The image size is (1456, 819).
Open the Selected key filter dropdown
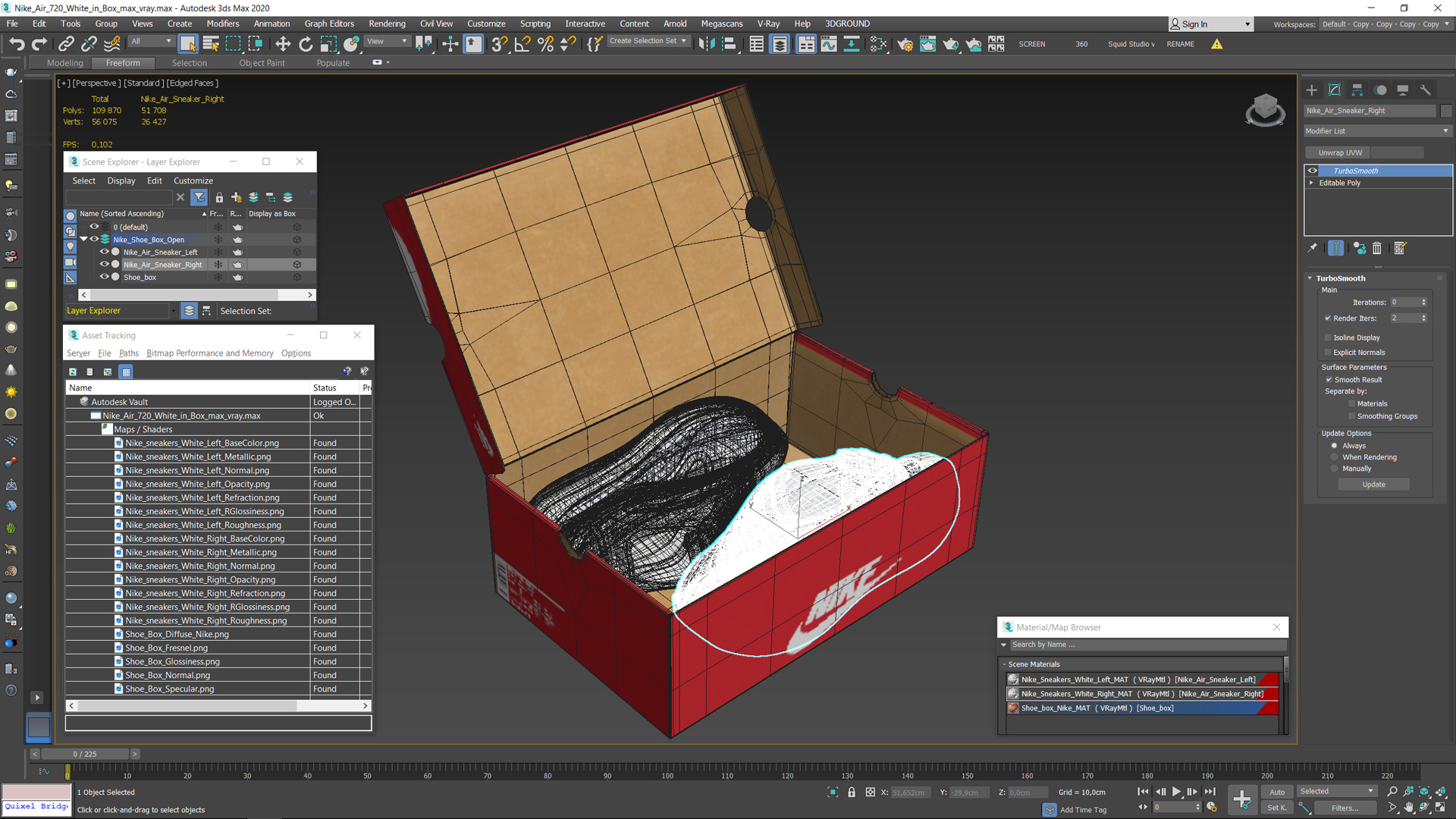(1336, 791)
